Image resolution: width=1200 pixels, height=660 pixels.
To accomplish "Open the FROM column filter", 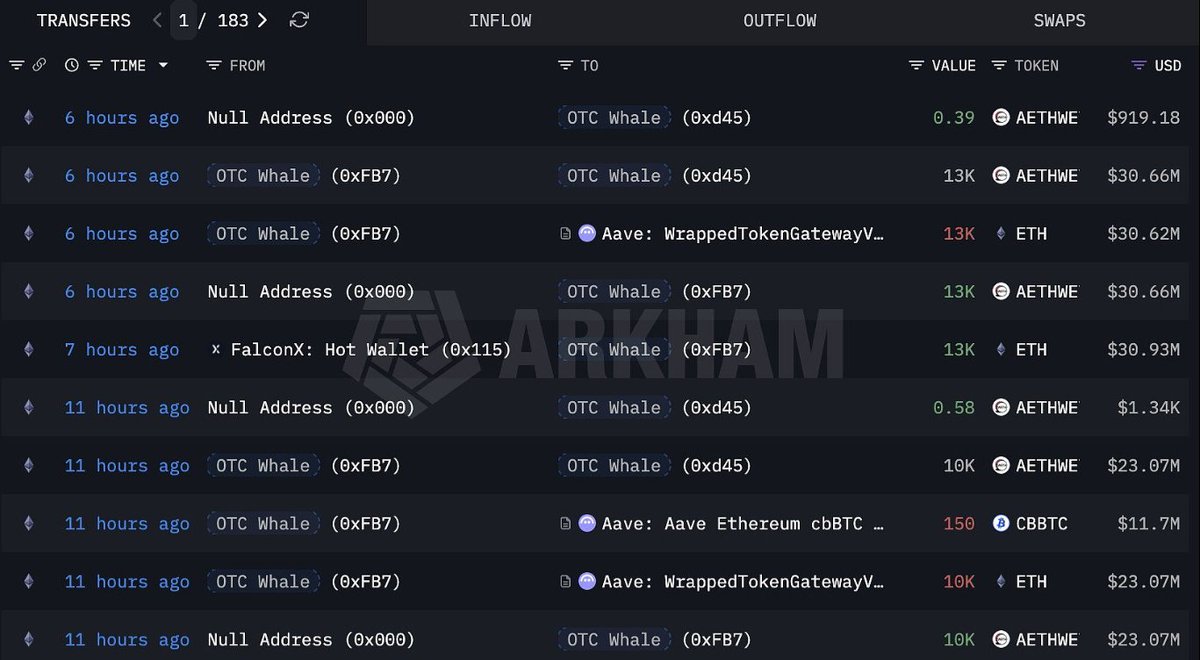I will [213, 65].
